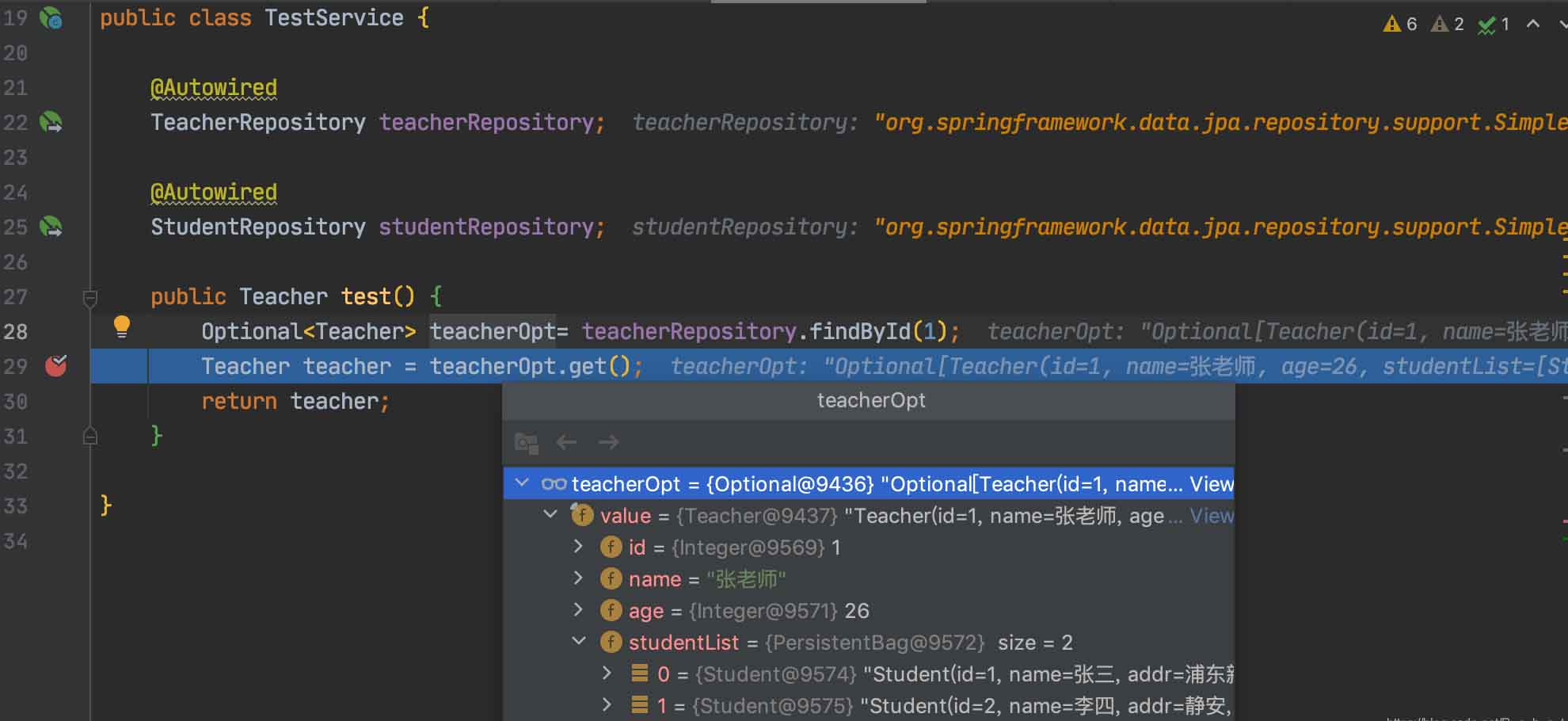
Task: Click the list element icon for index 1
Action: click(640, 705)
